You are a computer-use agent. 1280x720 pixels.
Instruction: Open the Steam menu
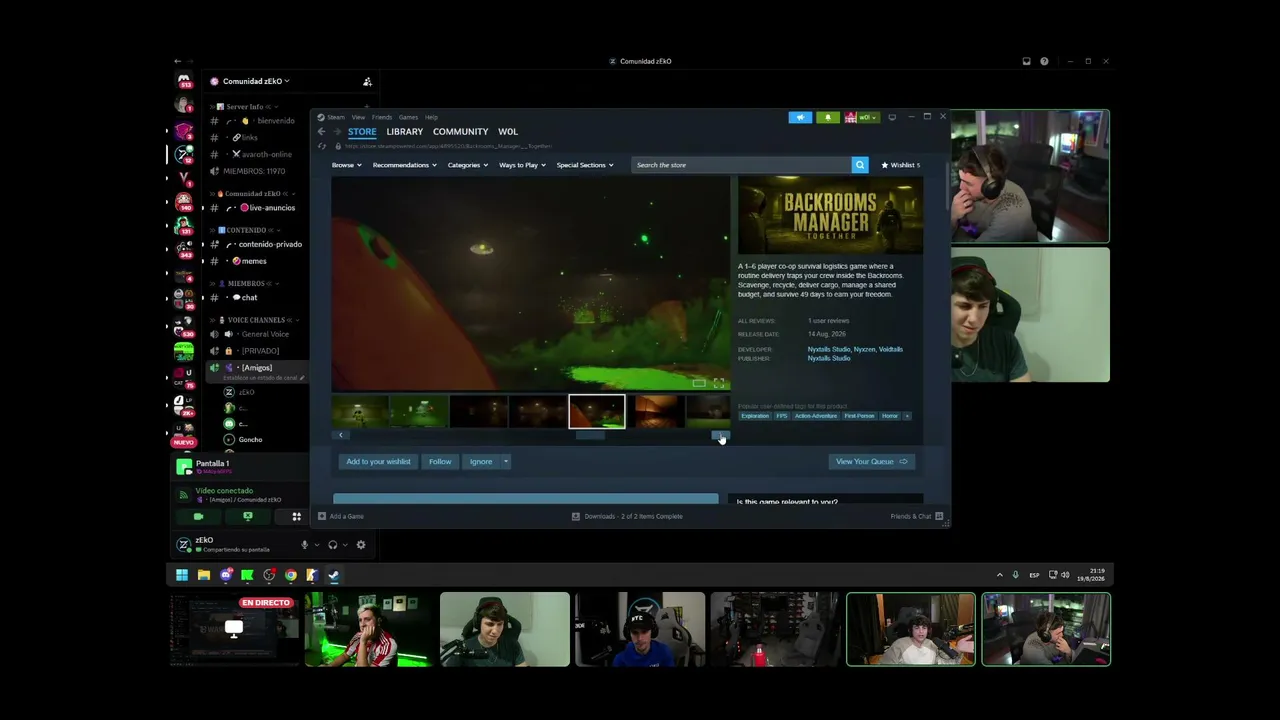click(336, 117)
